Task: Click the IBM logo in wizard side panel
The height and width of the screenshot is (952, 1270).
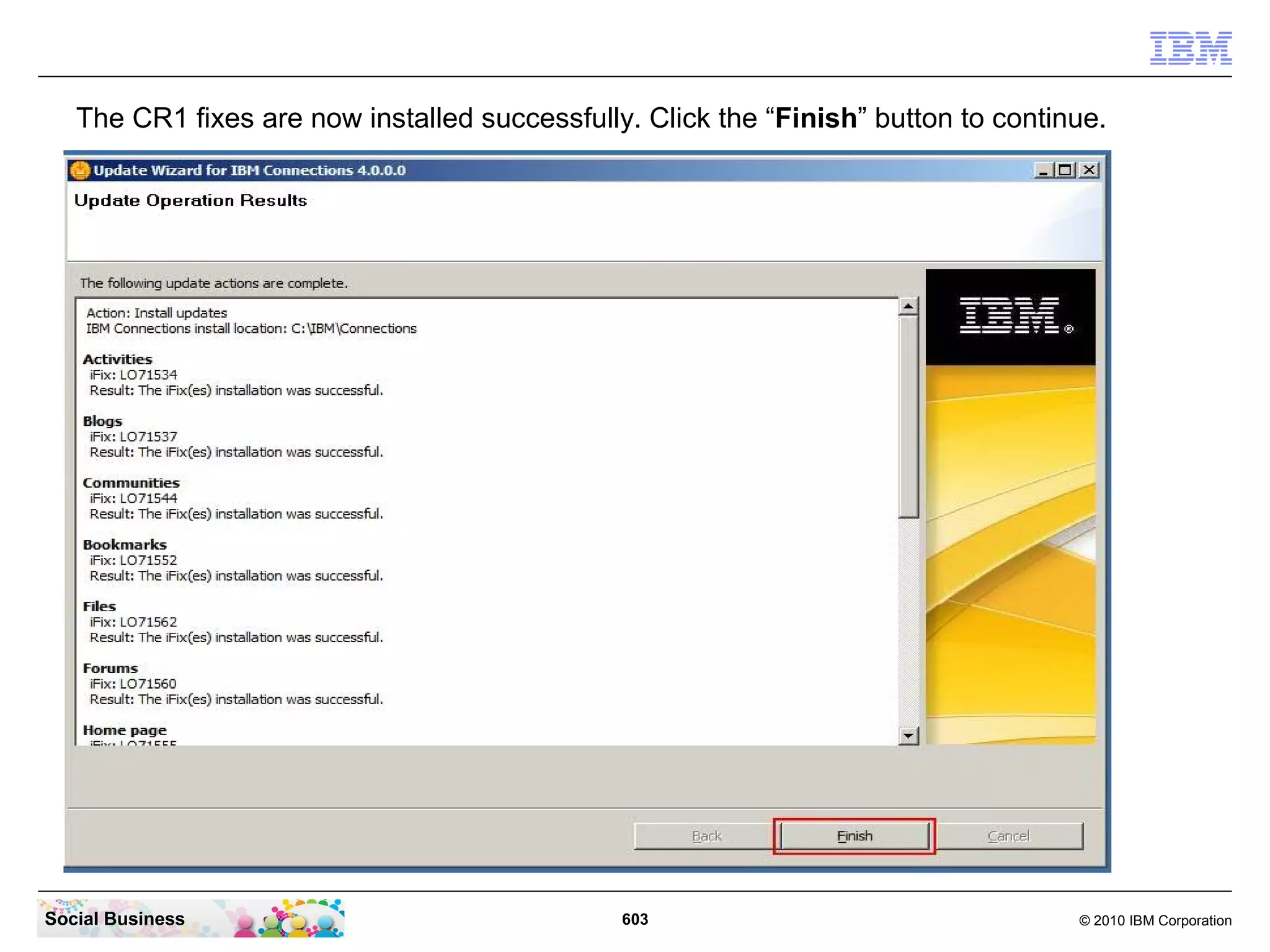Action: click(1016, 315)
